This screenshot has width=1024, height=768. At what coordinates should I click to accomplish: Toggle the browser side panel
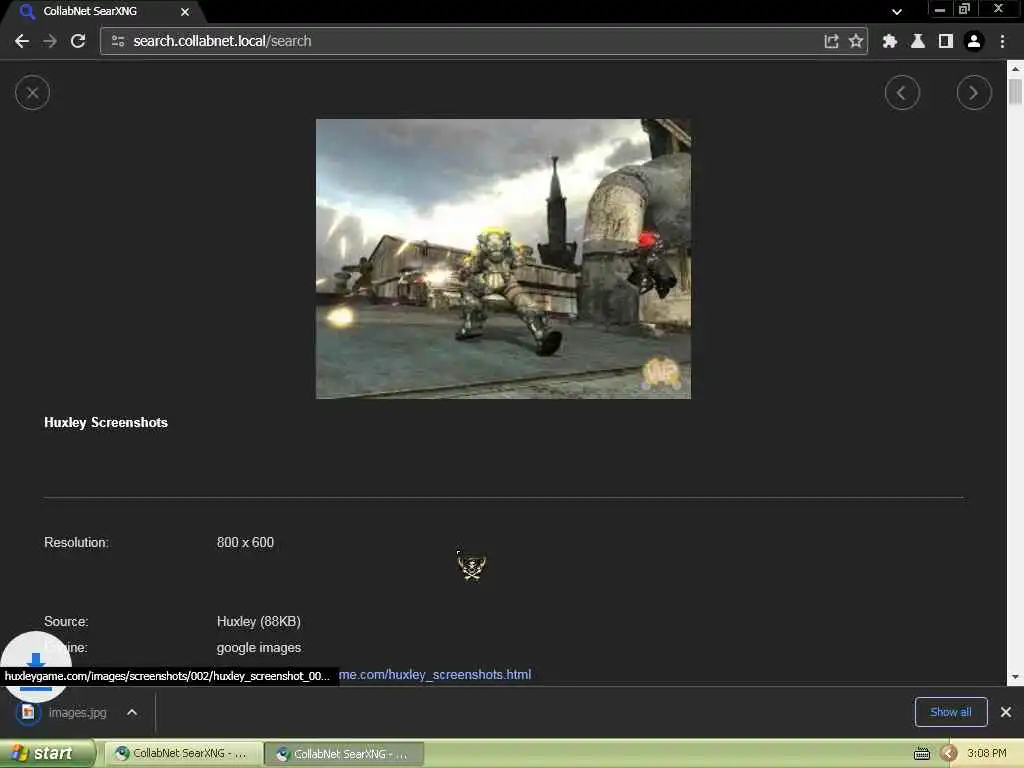point(946,41)
